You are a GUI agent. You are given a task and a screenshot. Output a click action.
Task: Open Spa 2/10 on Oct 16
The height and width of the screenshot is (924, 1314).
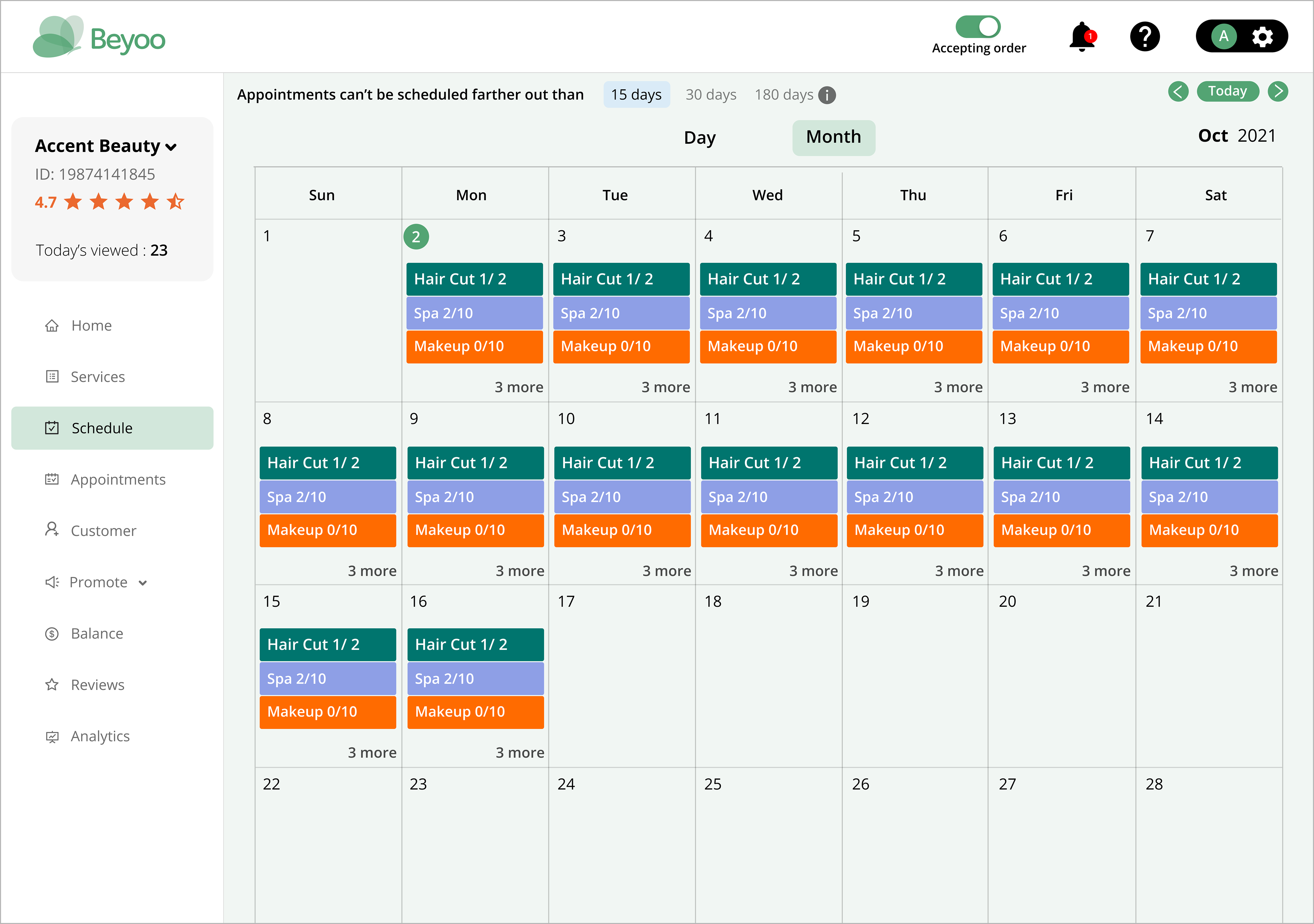click(x=476, y=678)
